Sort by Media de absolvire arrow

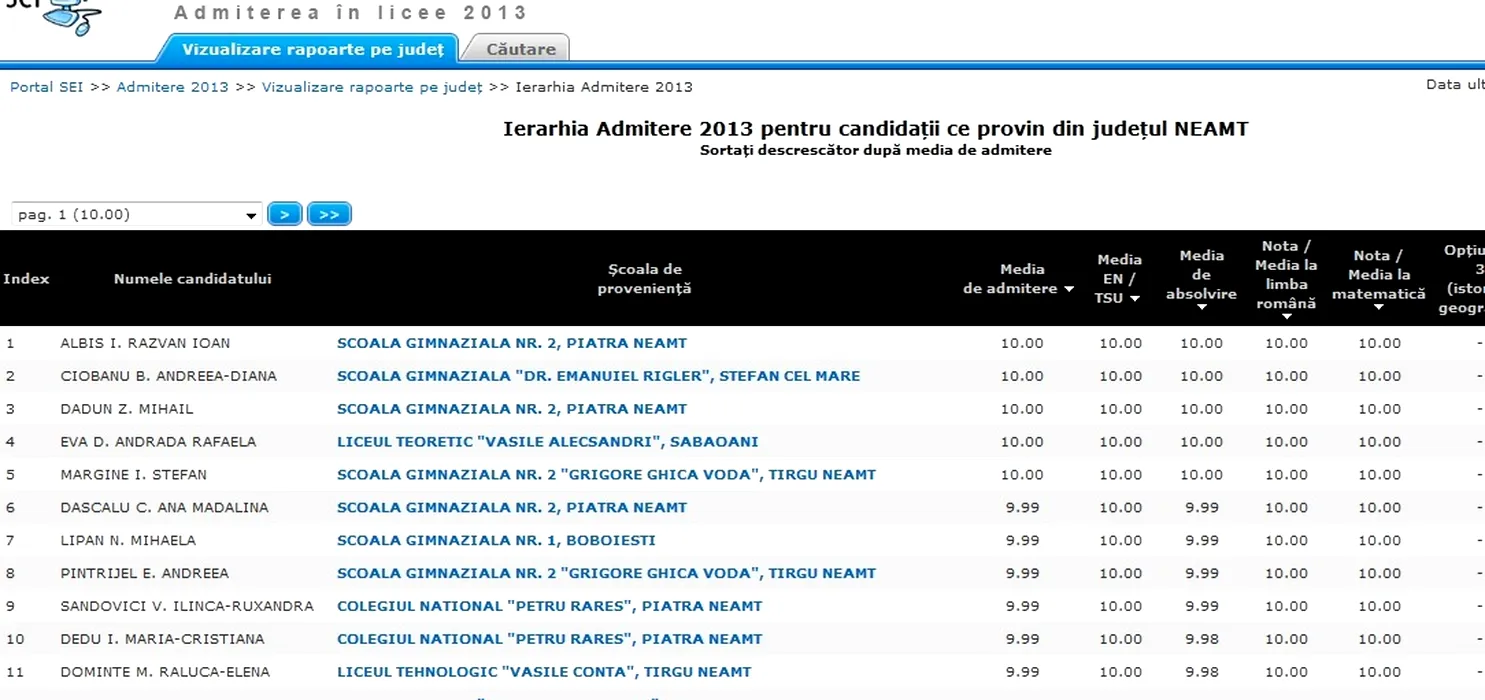(x=1201, y=307)
